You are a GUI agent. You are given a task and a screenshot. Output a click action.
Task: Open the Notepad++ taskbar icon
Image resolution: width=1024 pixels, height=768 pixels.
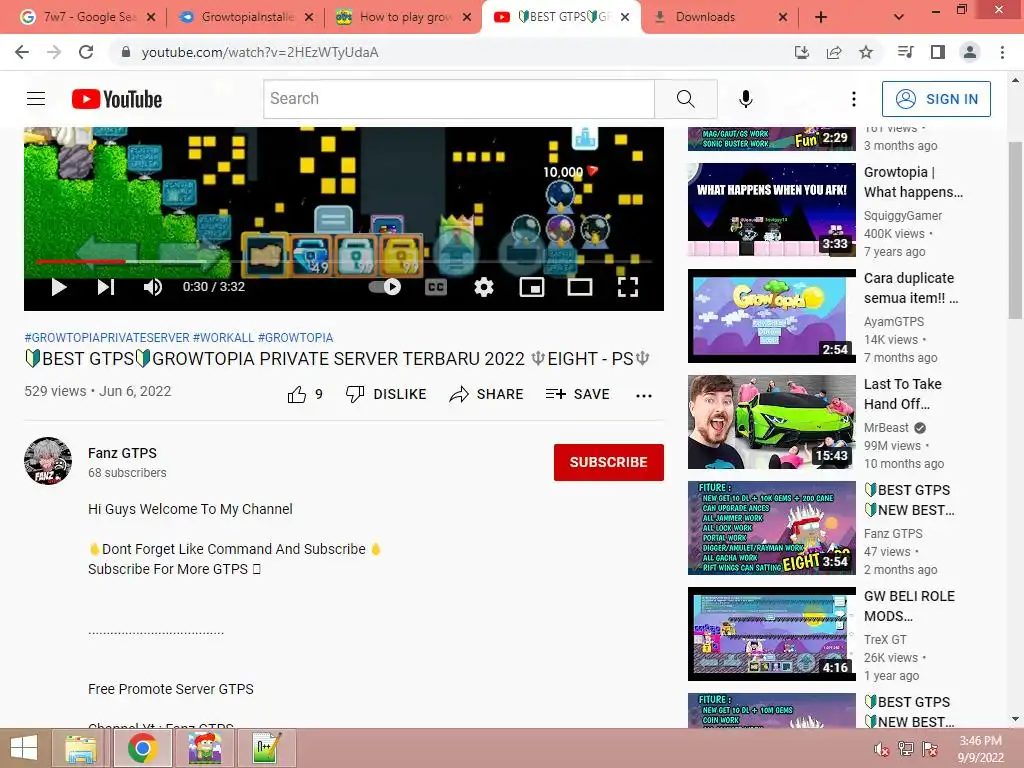pos(267,748)
